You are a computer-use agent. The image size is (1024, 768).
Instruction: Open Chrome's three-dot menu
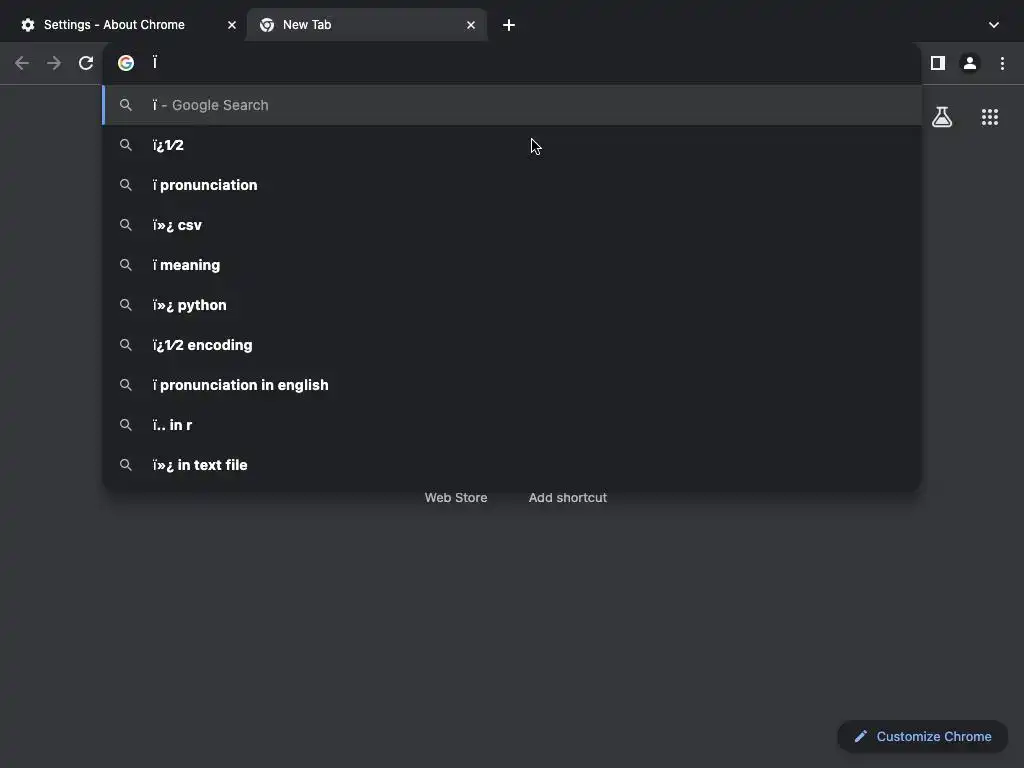coord(1002,63)
